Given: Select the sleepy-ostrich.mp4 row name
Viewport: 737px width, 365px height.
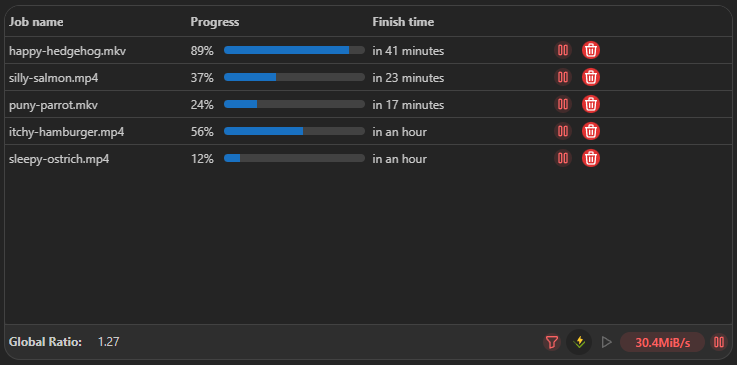Looking at the screenshot, I should 59,159.
